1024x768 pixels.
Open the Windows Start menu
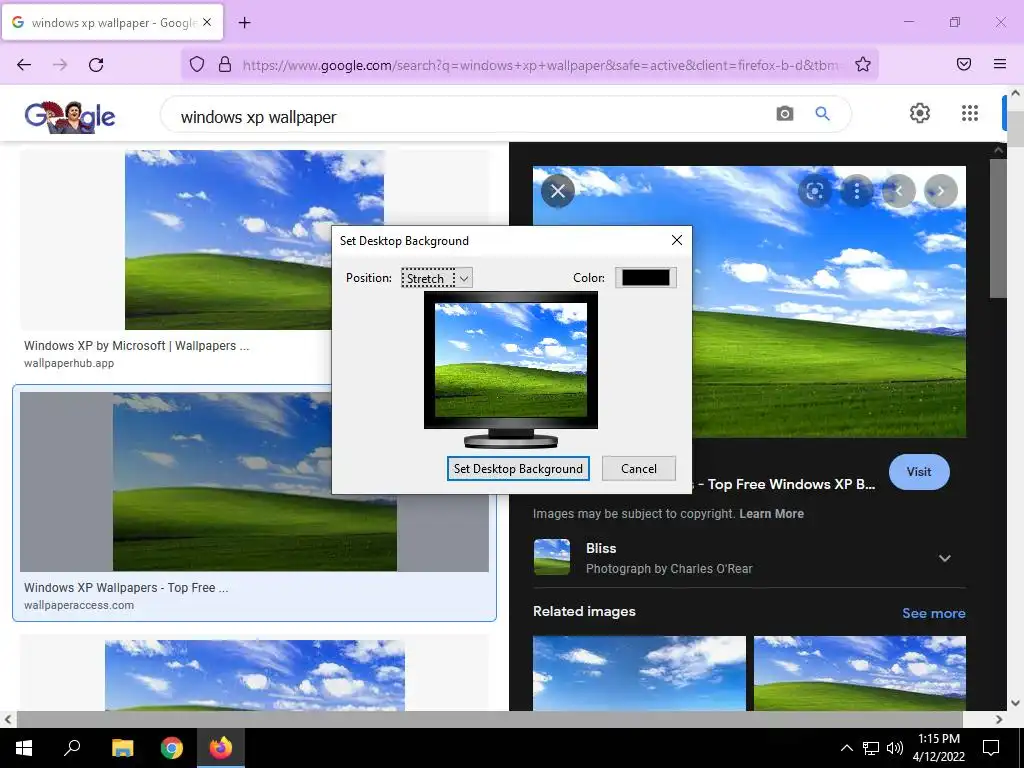pyautogui.click(x=24, y=748)
